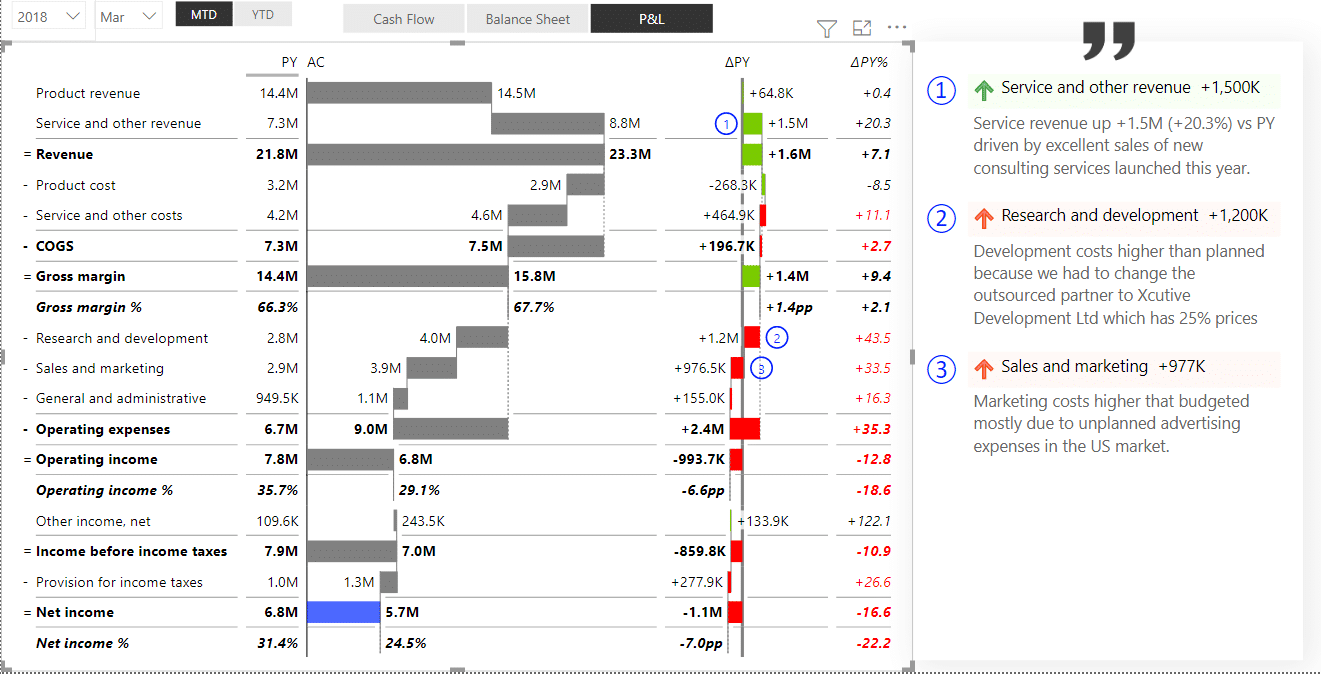1321x676 pixels.
Task: Click the focus mode icon
Action: coord(861,28)
